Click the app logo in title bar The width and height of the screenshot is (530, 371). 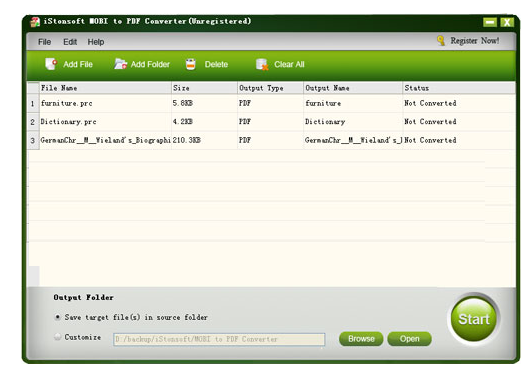[x=35, y=22]
